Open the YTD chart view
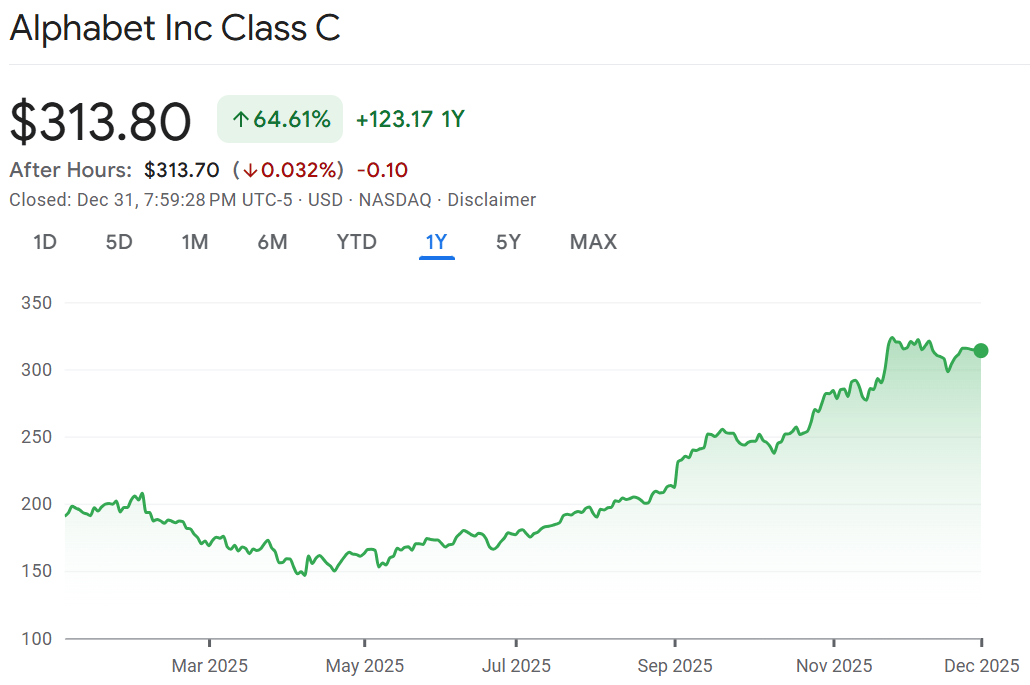The width and height of the screenshot is (1030, 685). [x=357, y=242]
